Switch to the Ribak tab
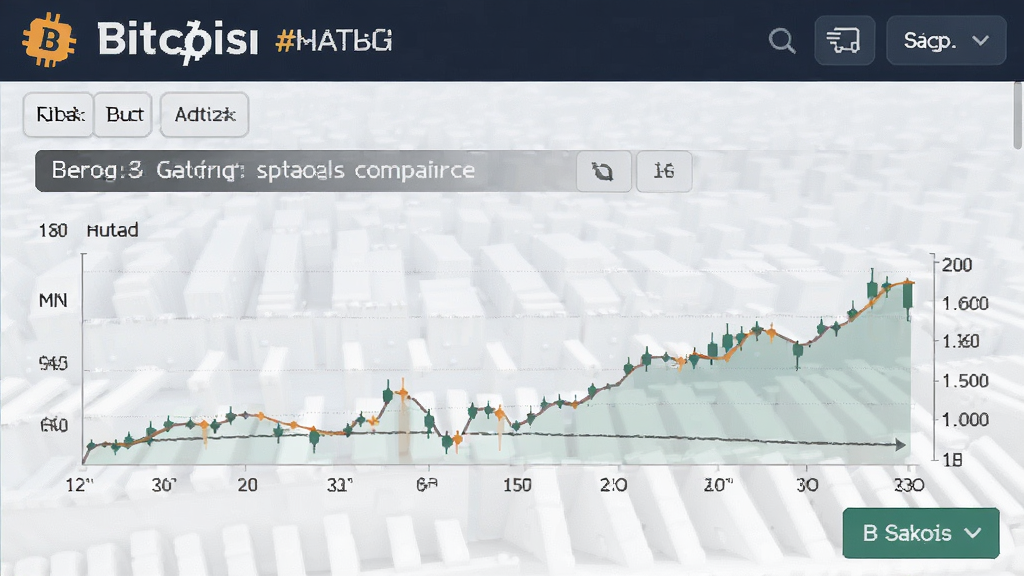Image resolution: width=1024 pixels, height=576 pixels. pos(58,114)
